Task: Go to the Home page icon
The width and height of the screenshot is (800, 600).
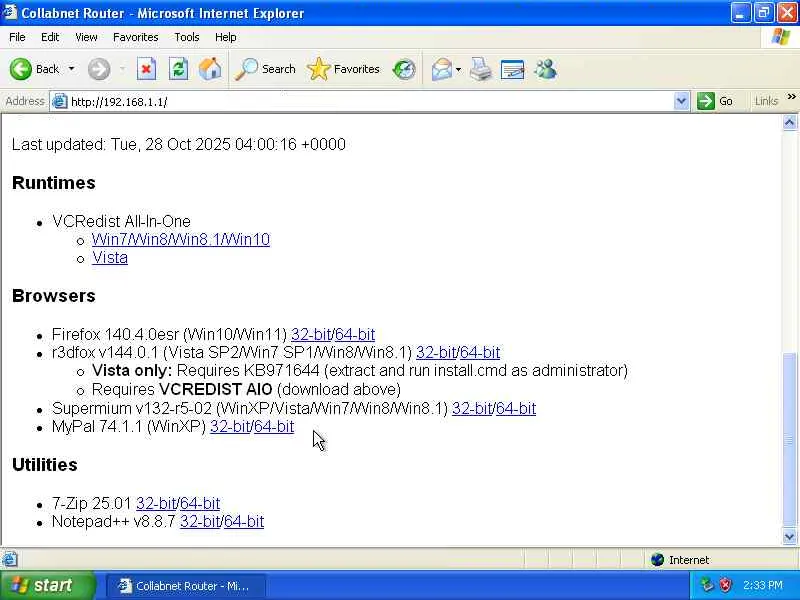Action: pyautogui.click(x=210, y=69)
